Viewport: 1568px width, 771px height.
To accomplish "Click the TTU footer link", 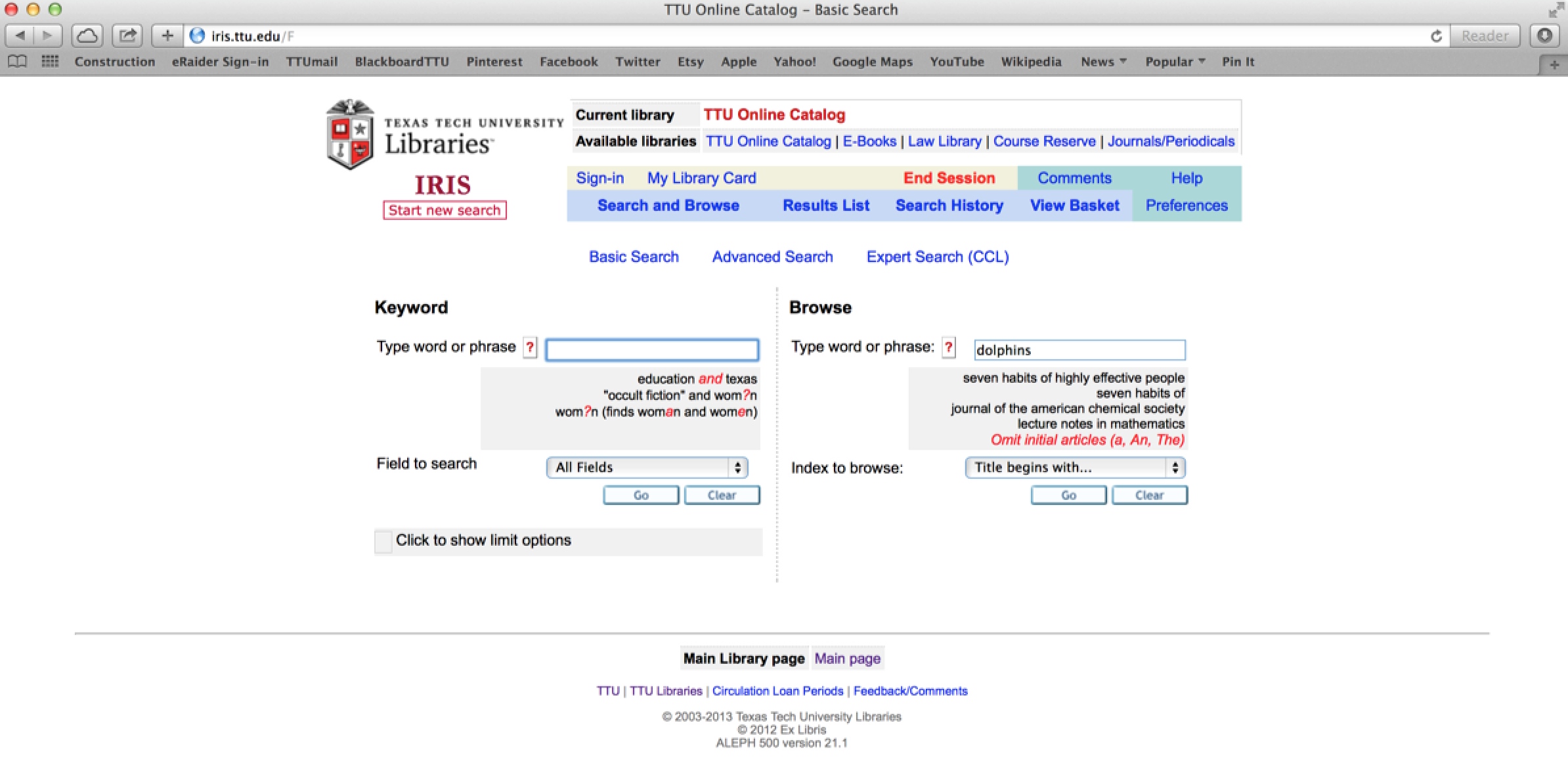I will tap(608, 691).
